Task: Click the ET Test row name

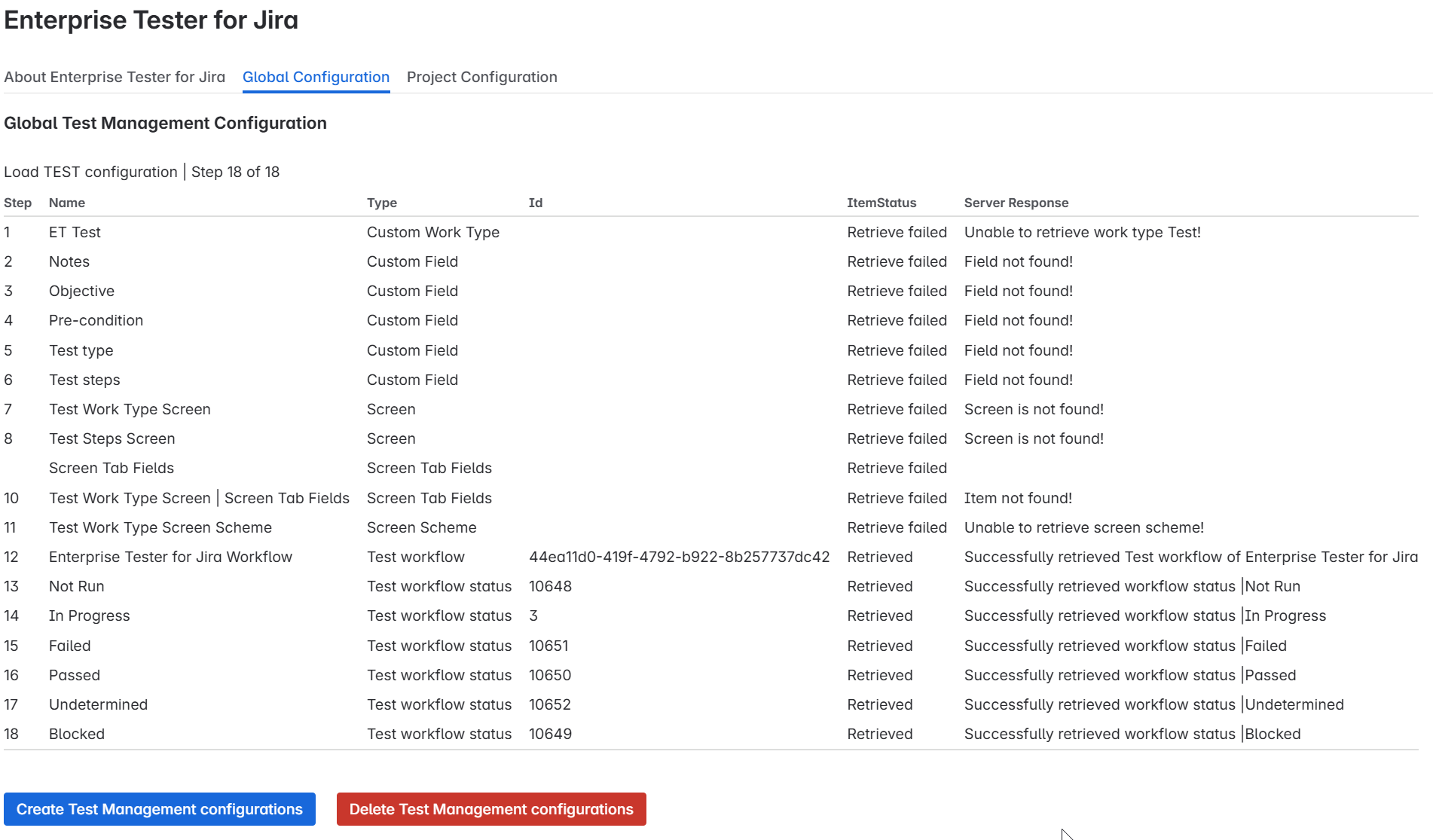Action: (75, 232)
